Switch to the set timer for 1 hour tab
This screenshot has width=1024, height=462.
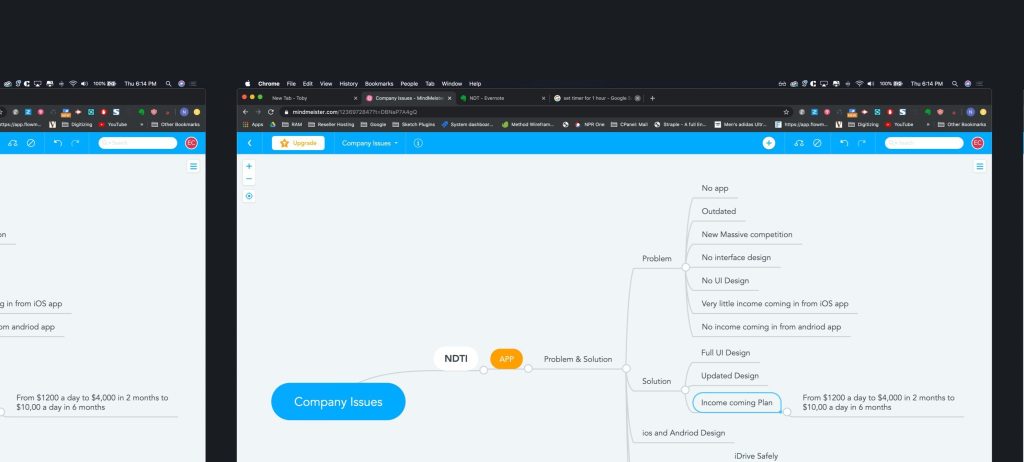point(596,98)
